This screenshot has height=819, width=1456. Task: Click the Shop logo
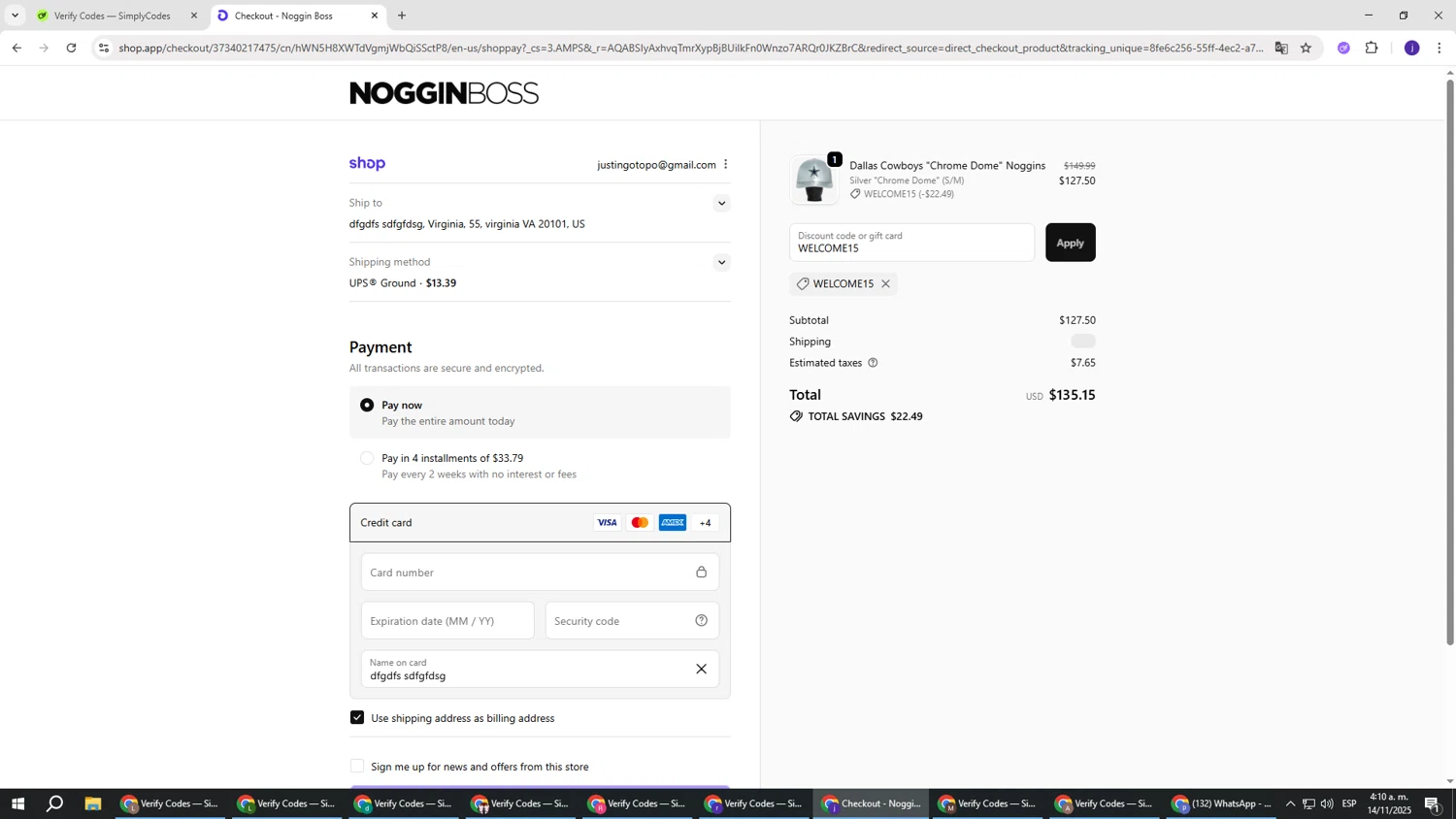[367, 164]
